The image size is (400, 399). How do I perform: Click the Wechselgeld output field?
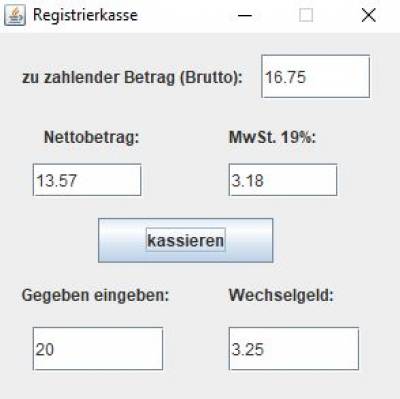(294, 349)
